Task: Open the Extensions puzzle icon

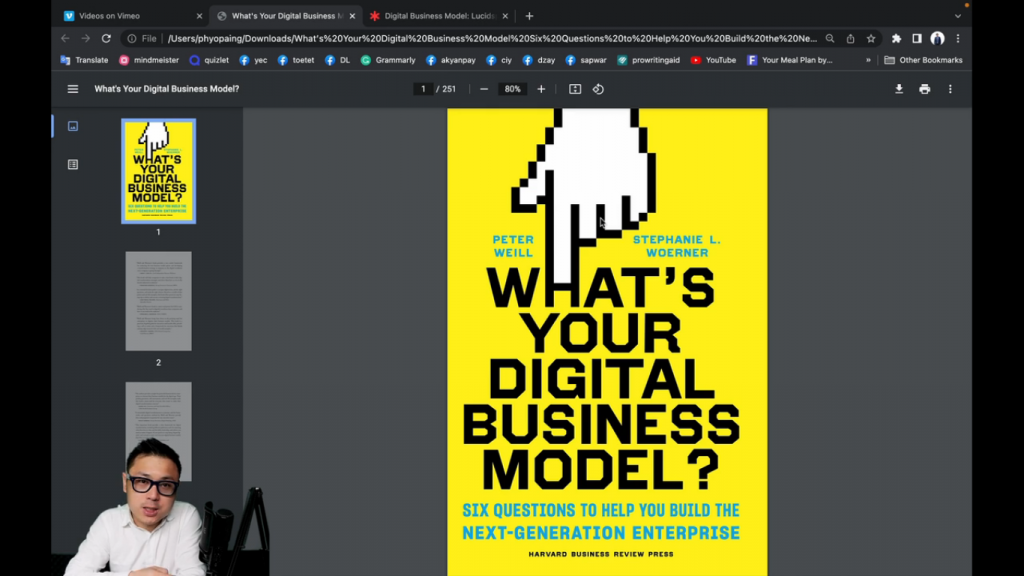Action: (x=897, y=39)
